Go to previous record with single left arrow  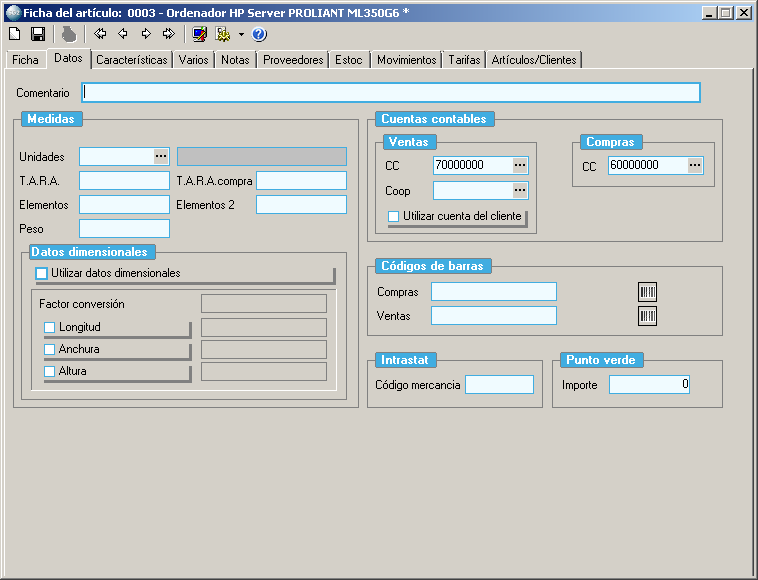point(123,34)
